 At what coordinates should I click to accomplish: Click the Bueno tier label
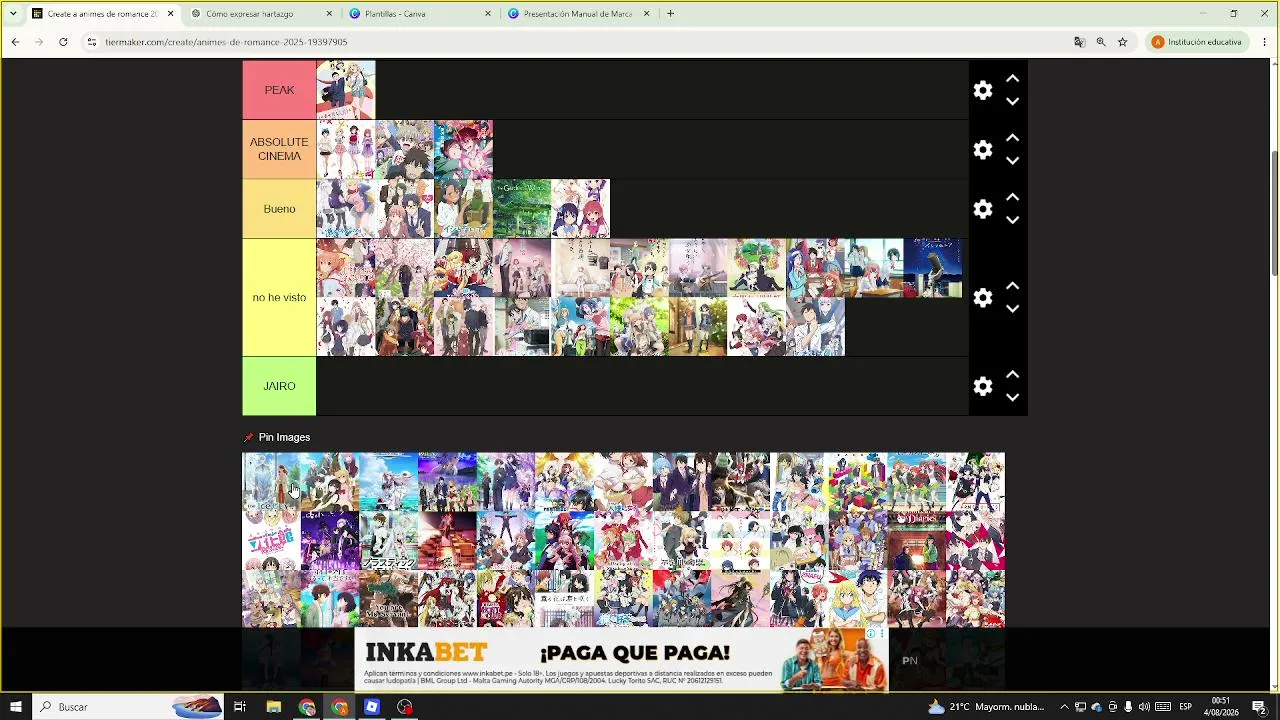click(279, 209)
